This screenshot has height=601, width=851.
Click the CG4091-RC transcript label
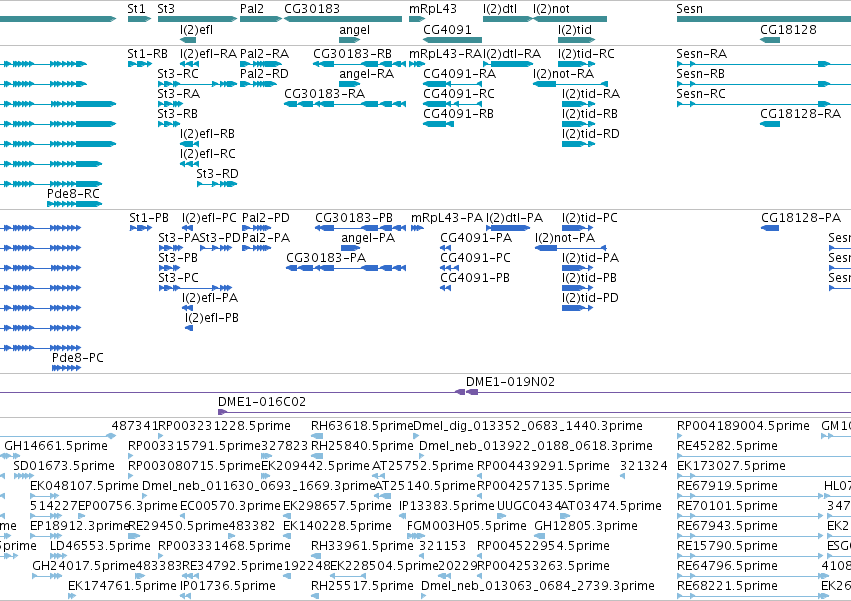coord(459,94)
